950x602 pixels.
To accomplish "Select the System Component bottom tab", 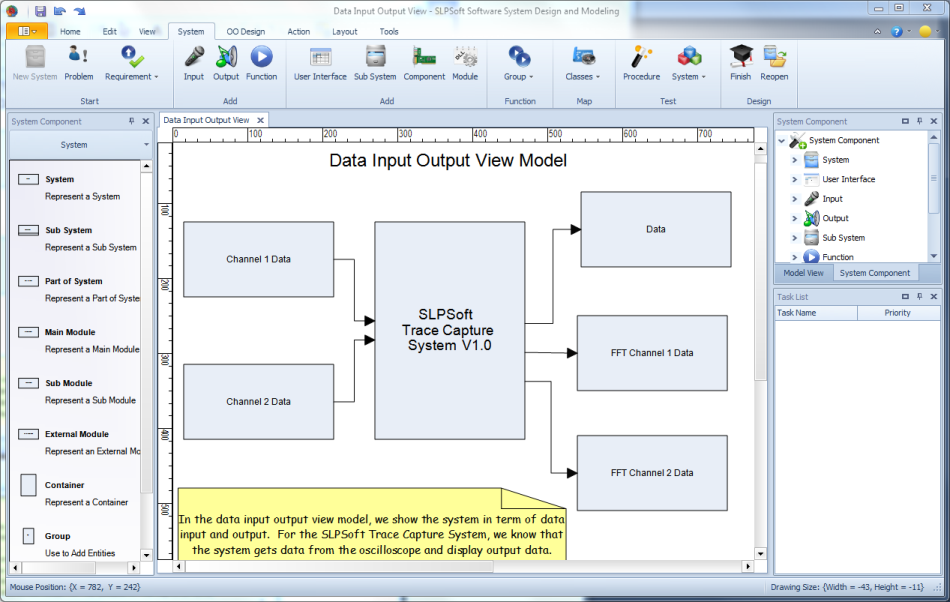I will [x=875, y=273].
